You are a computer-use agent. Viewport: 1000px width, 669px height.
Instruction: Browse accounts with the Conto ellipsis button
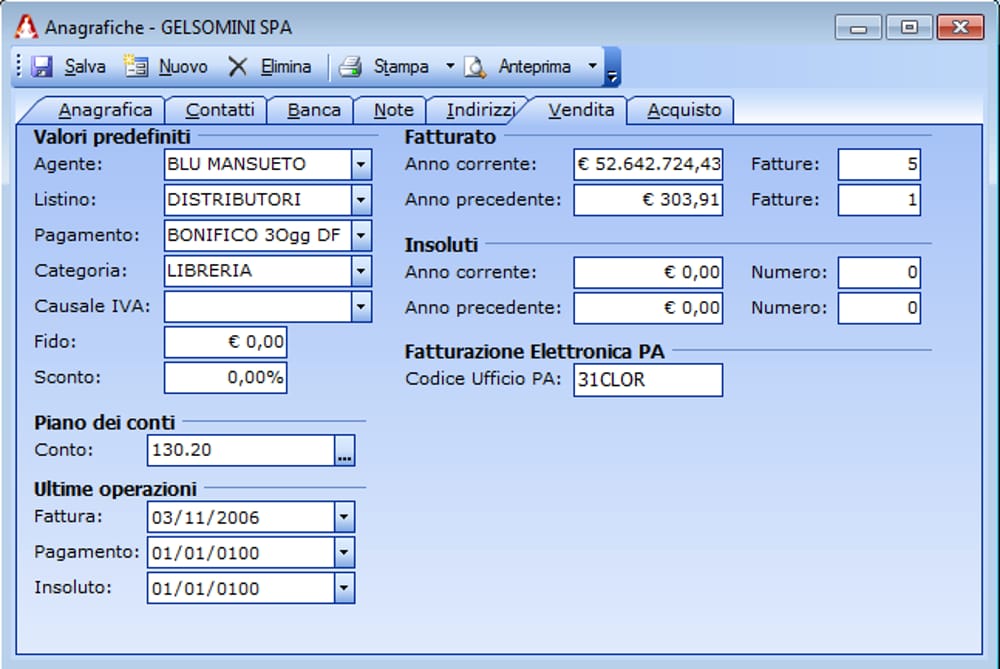(344, 451)
